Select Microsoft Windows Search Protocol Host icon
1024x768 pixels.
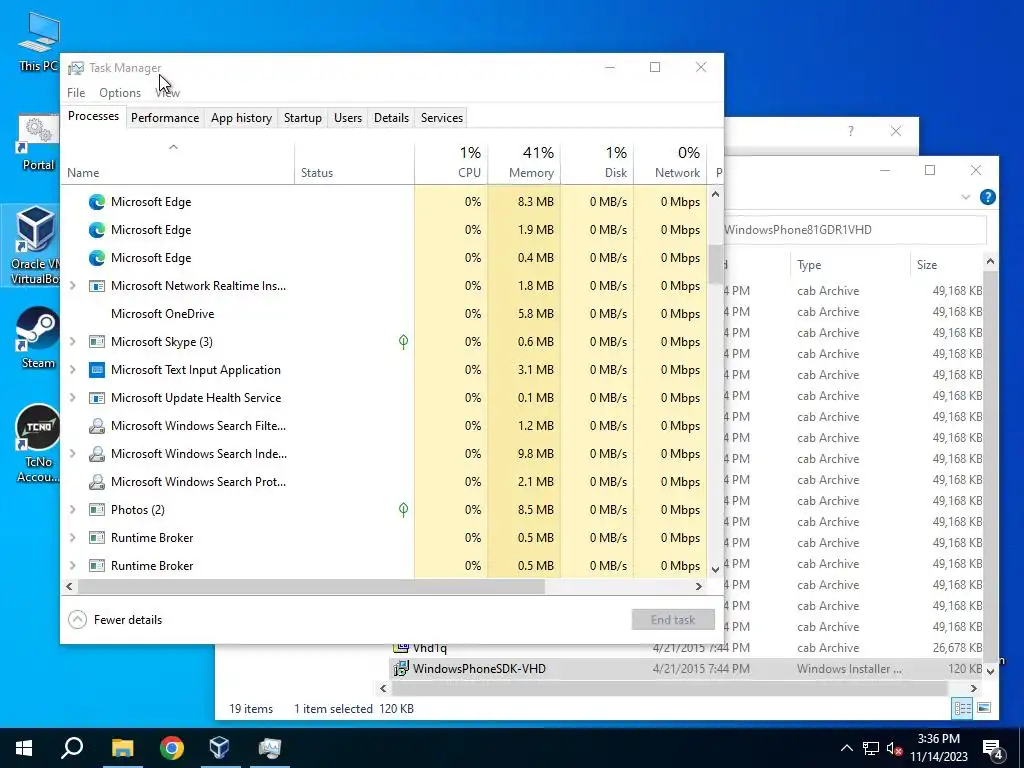coord(97,482)
